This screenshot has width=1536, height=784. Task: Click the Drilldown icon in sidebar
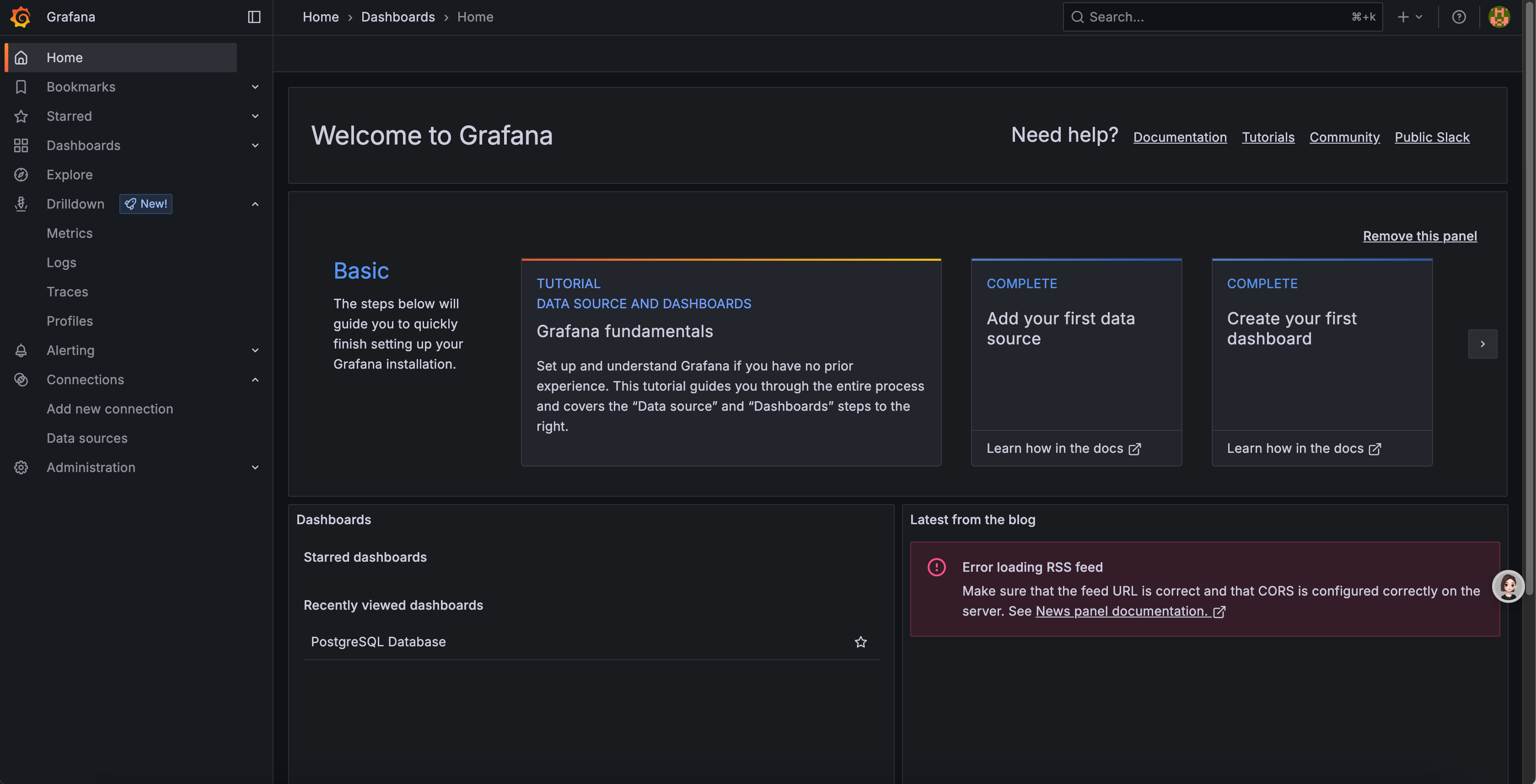coord(21,204)
